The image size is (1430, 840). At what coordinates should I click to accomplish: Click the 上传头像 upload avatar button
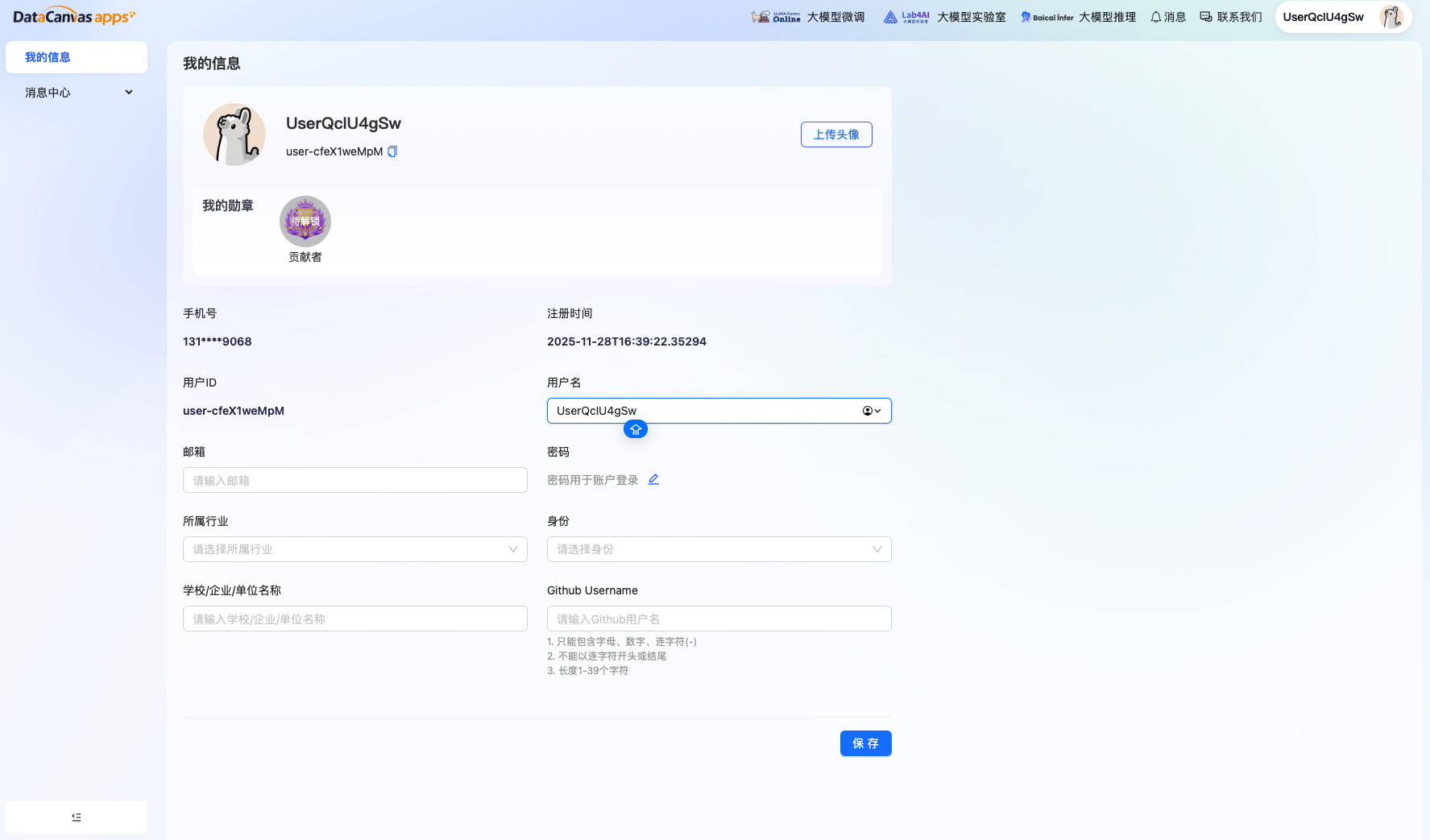tap(836, 134)
